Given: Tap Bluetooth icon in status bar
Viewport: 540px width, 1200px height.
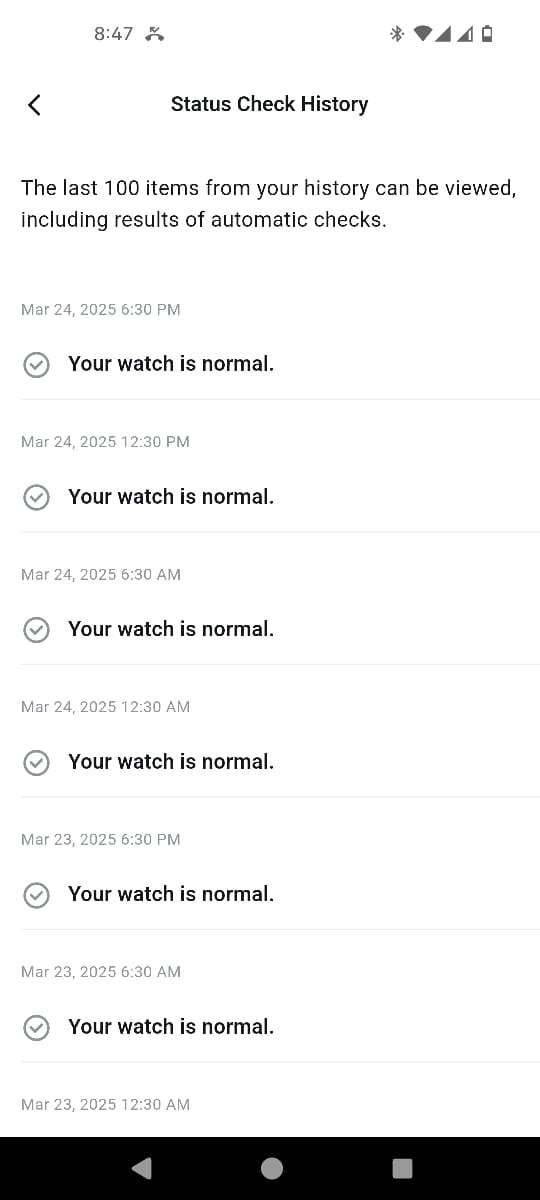Looking at the screenshot, I should click(396, 34).
